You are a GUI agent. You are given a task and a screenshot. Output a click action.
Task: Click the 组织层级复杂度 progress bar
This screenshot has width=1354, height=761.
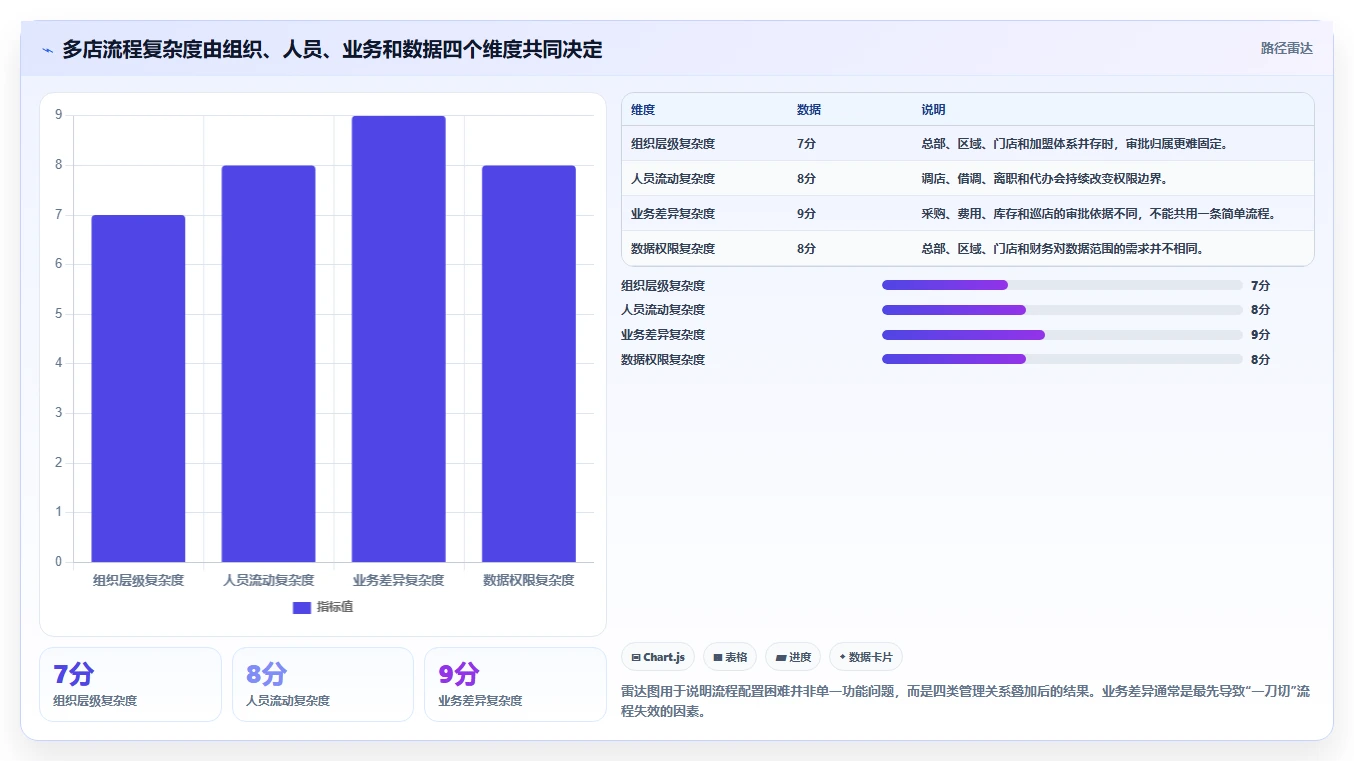[x=1062, y=285]
